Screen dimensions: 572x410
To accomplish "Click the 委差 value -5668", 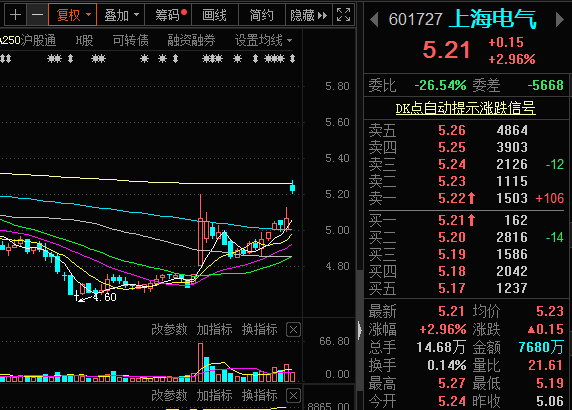I will tap(546, 85).
